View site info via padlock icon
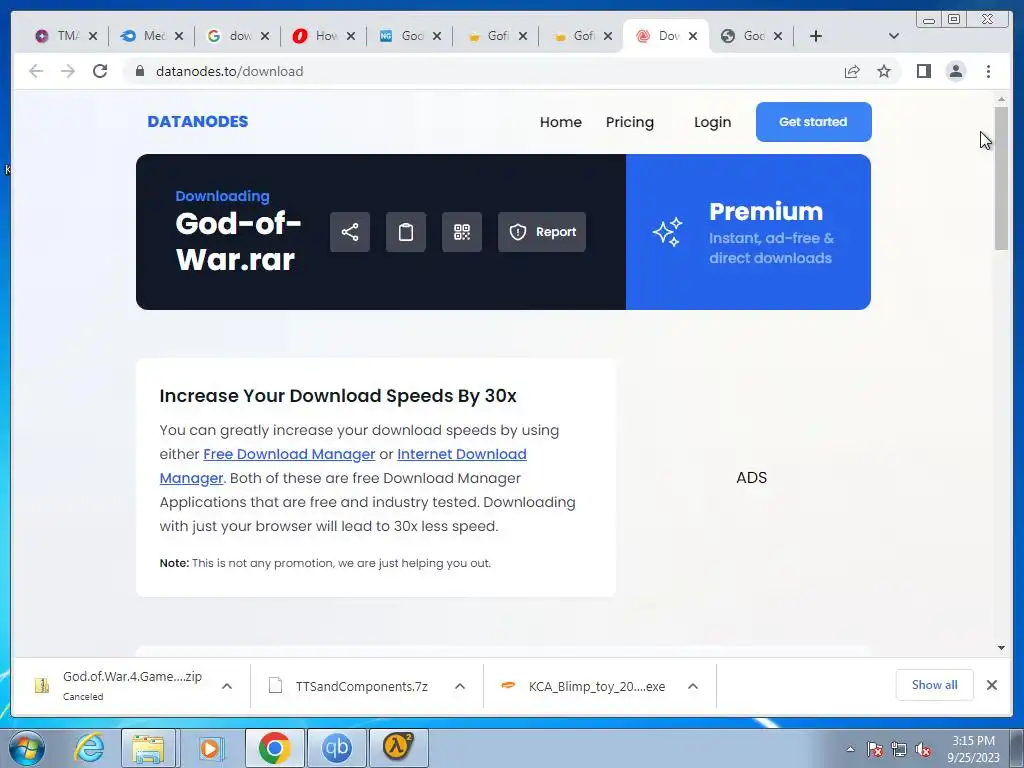Viewport: 1024px width, 768px height. click(139, 71)
